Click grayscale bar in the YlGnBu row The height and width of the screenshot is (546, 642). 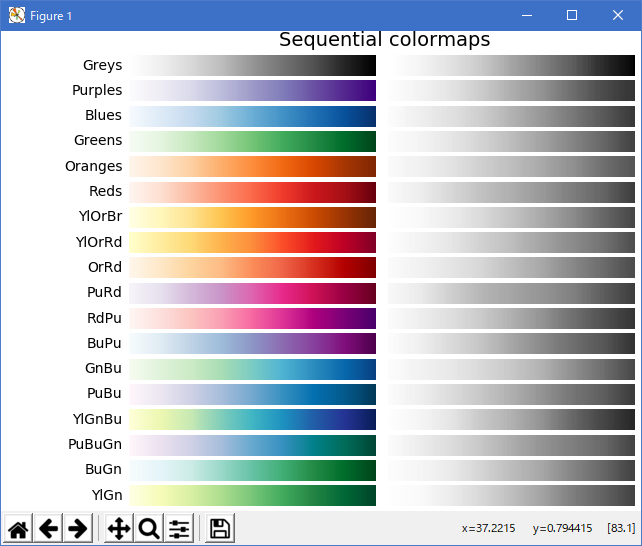511,420
